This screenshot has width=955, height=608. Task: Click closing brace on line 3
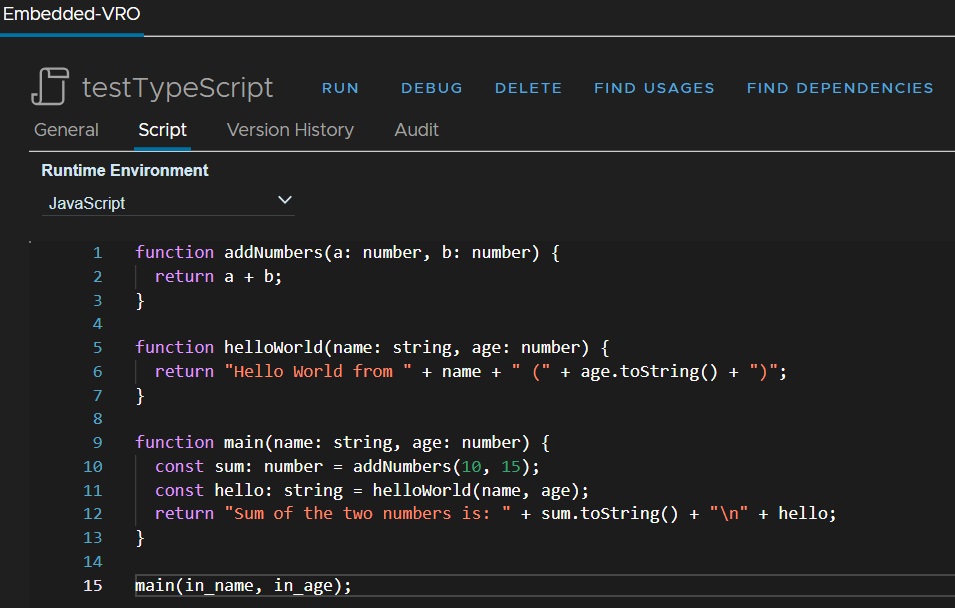click(x=140, y=301)
